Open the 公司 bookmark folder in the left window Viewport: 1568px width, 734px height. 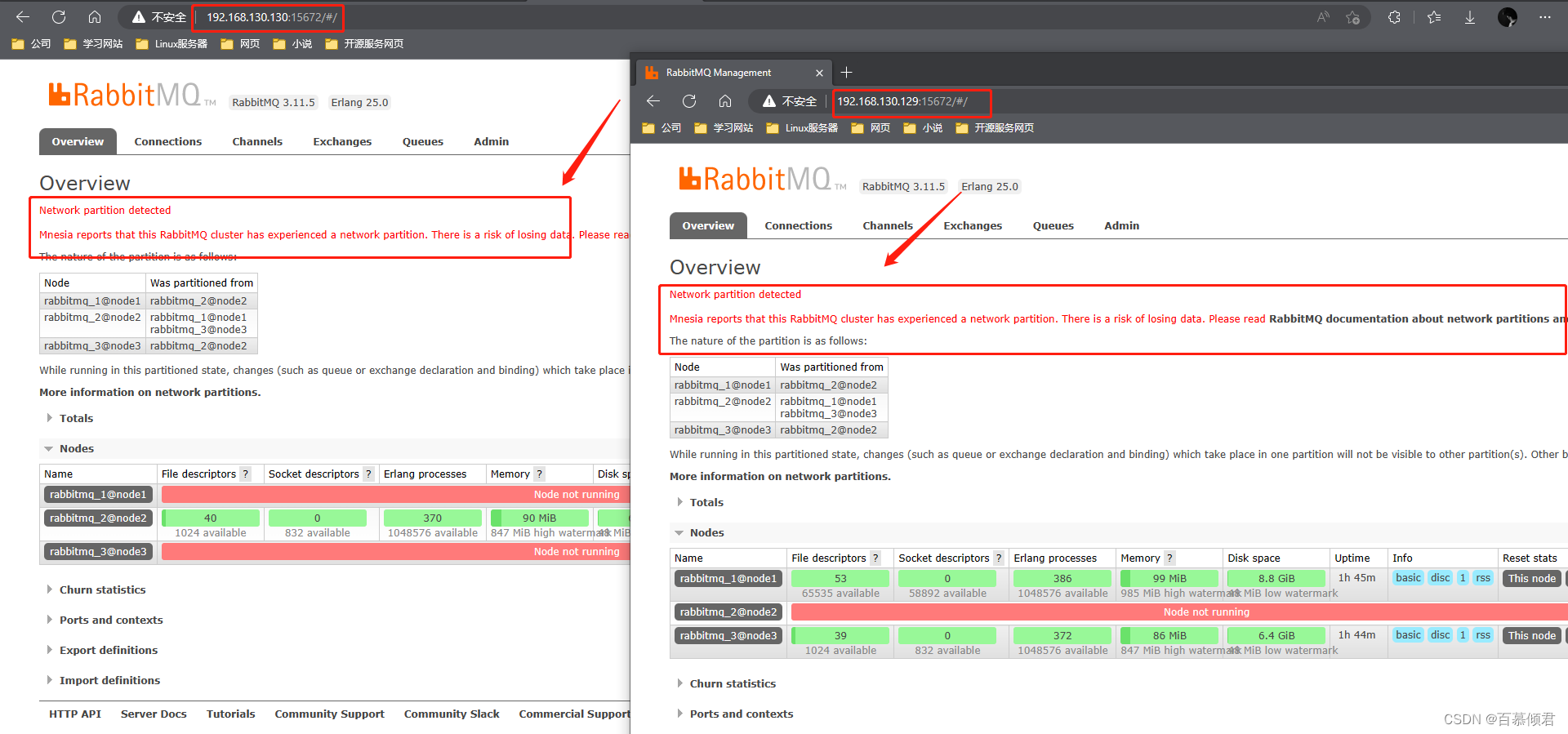31,44
